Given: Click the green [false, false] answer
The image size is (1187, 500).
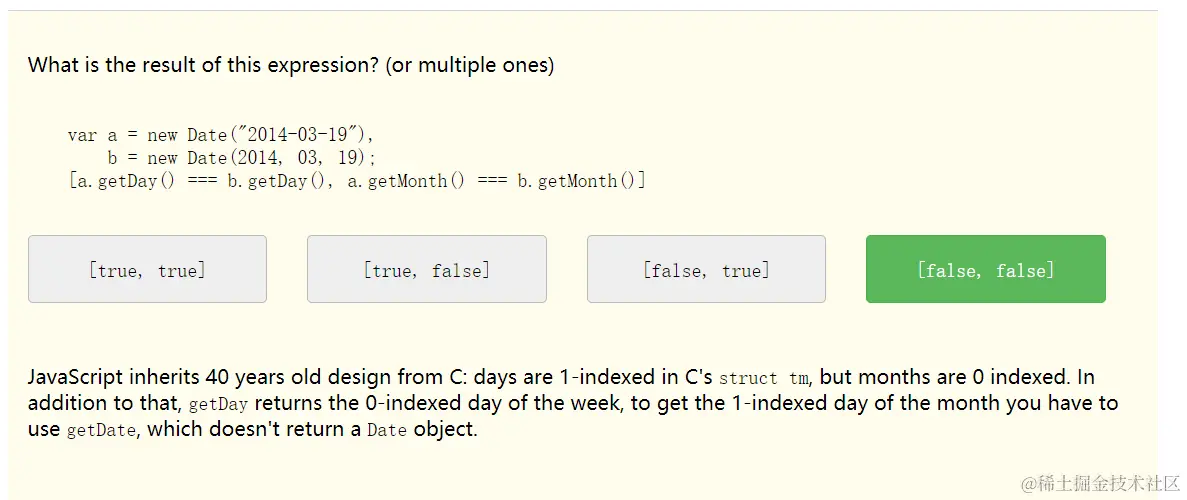Looking at the screenshot, I should pos(985,269).
